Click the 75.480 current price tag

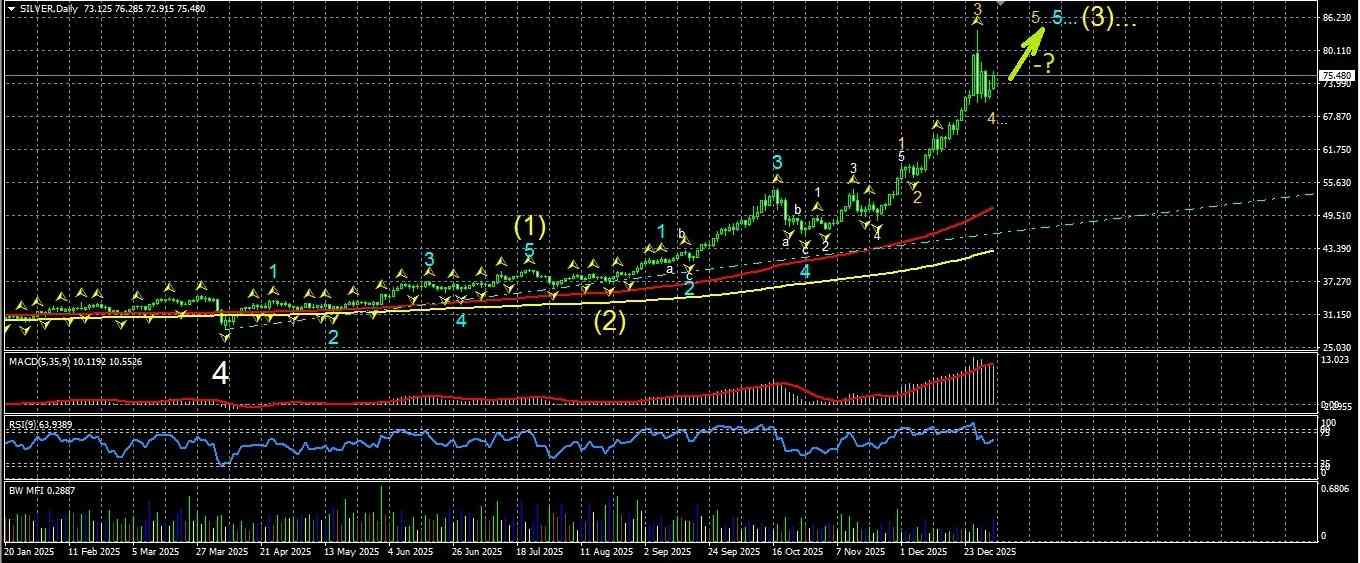(1337, 76)
